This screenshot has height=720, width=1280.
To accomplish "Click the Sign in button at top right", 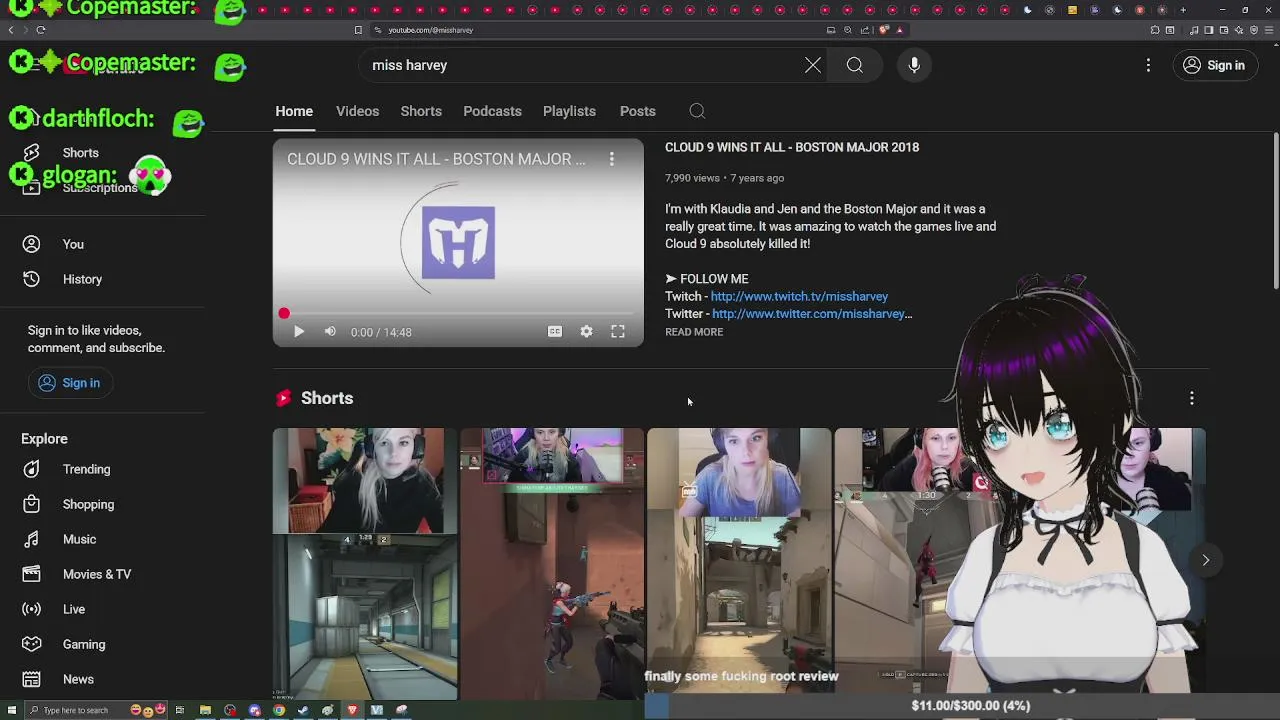I will tap(1214, 65).
